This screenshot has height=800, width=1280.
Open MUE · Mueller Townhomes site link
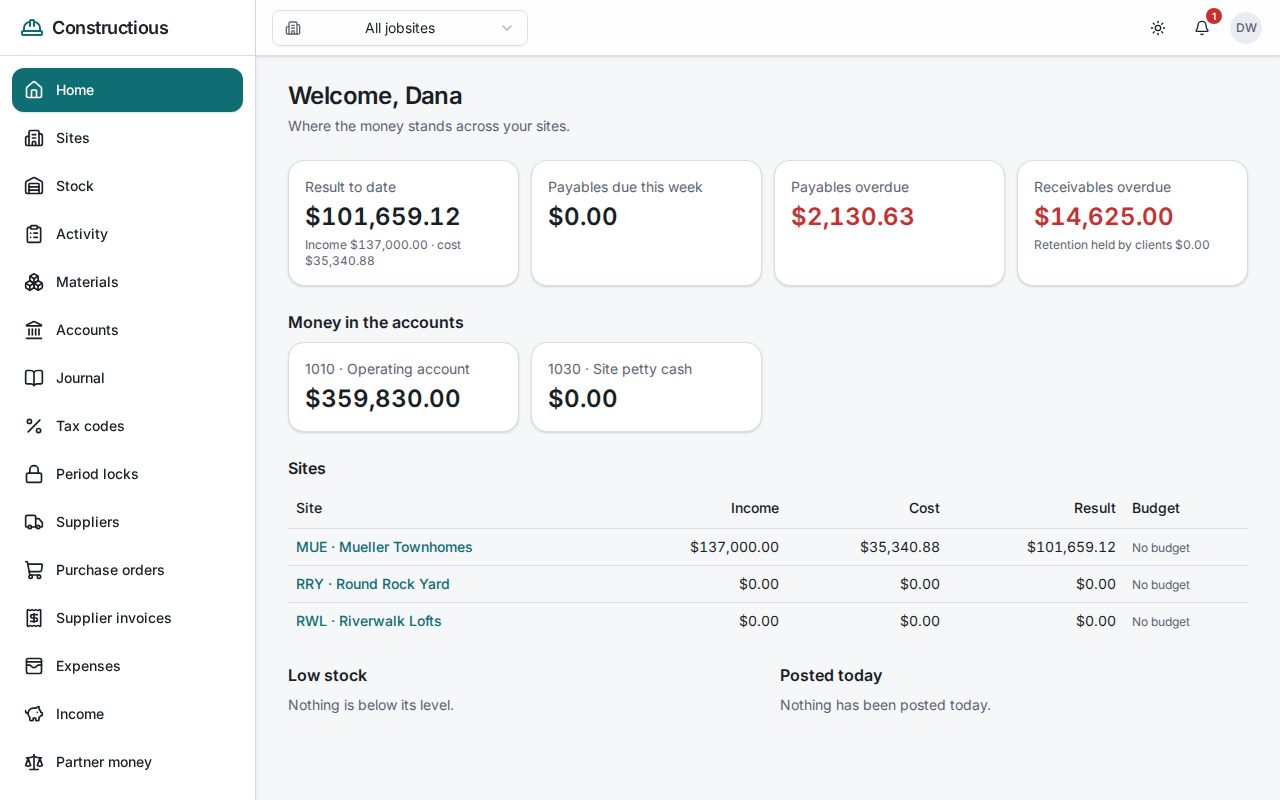[384, 547]
